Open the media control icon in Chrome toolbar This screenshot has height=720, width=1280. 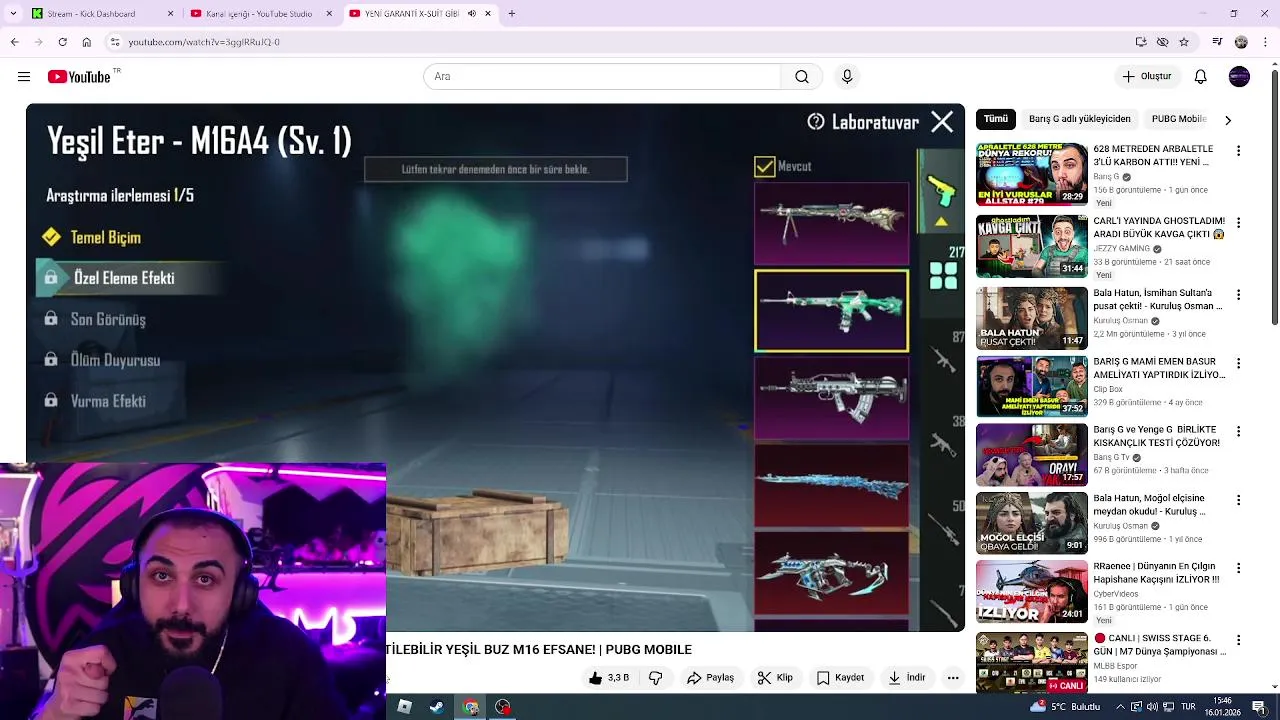point(1217,42)
